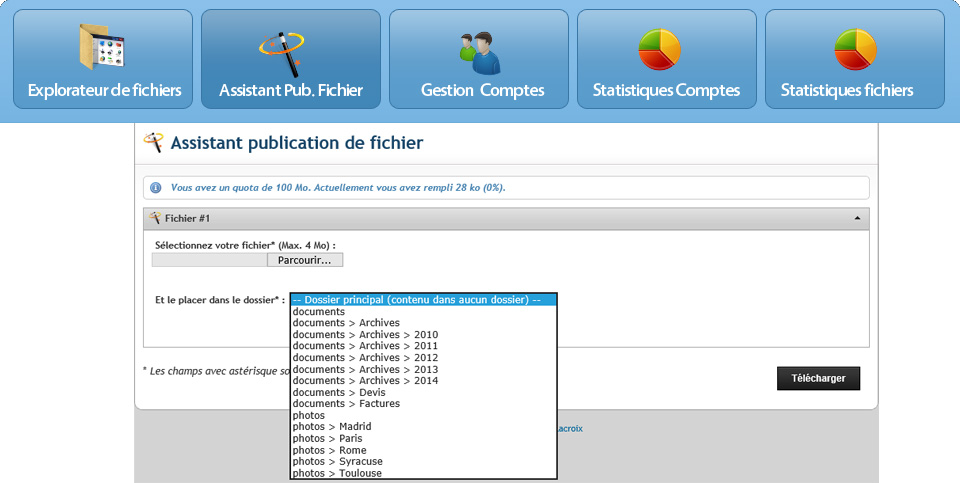Image resolution: width=960 pixels, height=483 pixels.
Task: Go to Explorateur de fichiers tab label
Action: click(x=104, y=91)
